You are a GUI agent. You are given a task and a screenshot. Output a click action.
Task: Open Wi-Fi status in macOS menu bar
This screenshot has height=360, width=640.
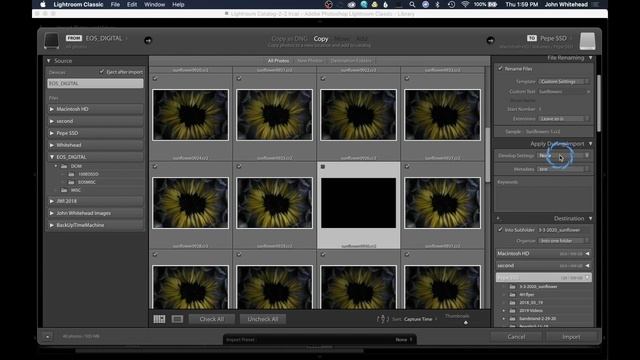(x=465, y=4)
